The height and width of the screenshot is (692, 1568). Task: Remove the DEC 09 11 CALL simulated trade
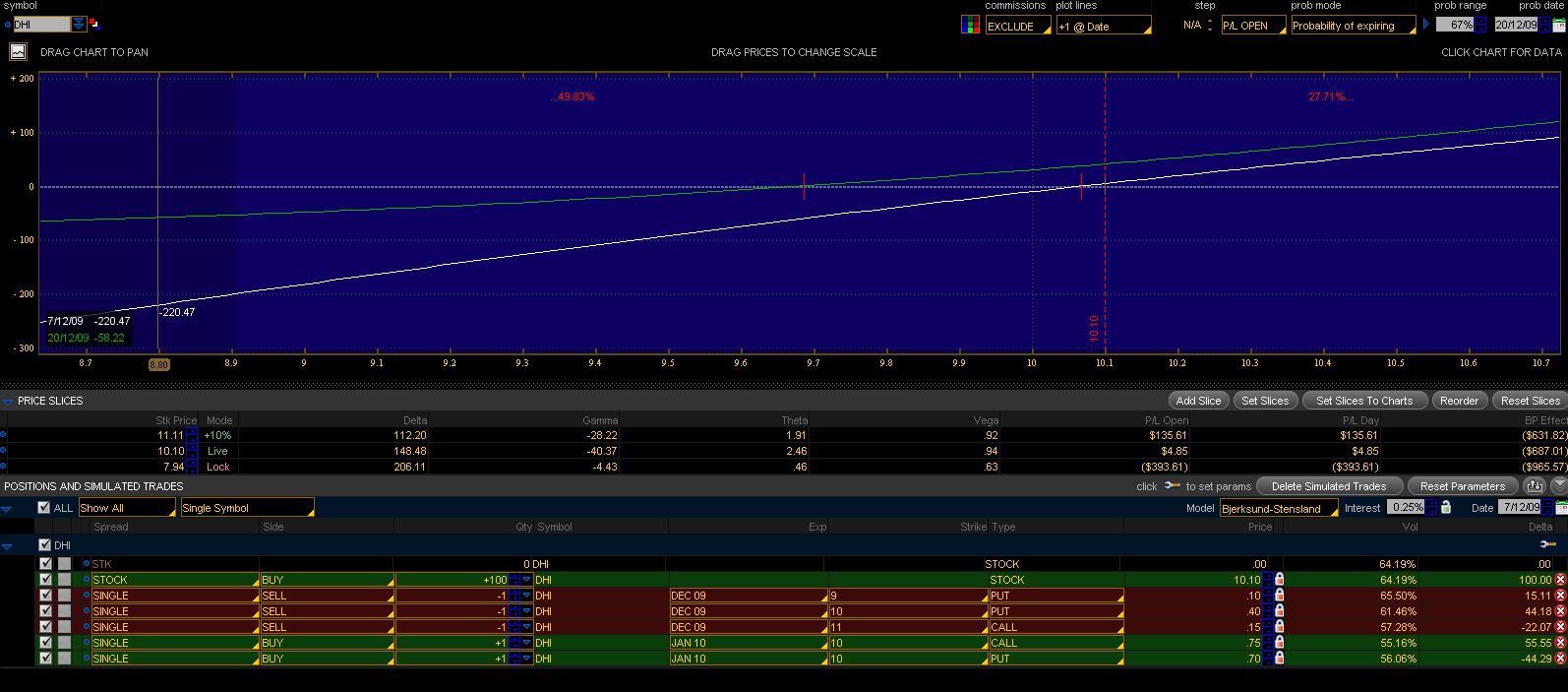tap(1560, 627)
